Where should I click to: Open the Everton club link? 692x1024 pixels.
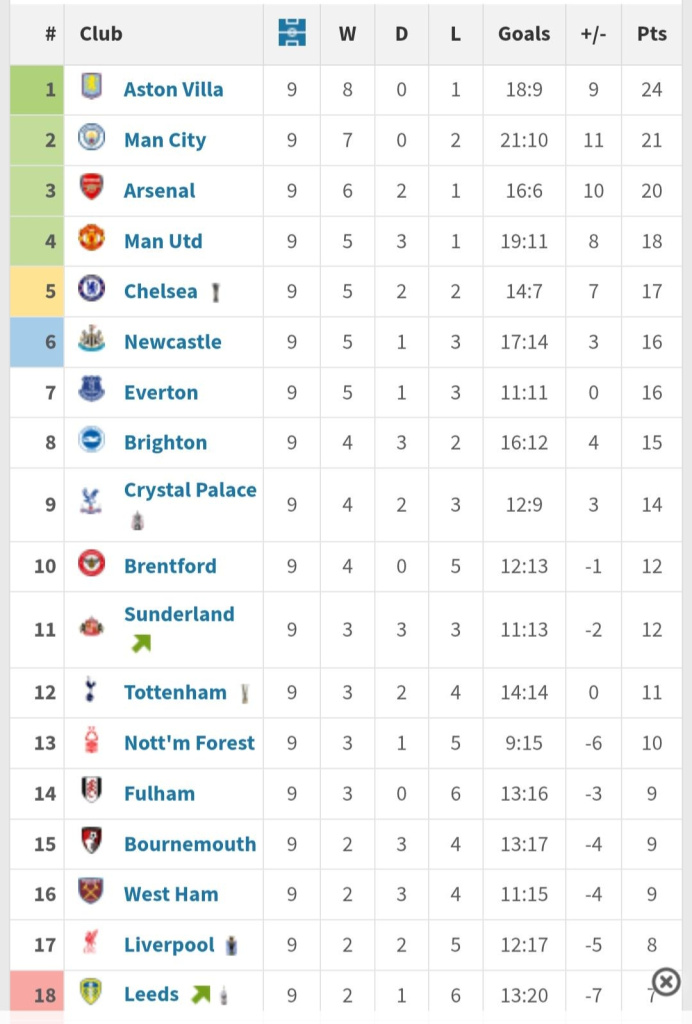160,392
